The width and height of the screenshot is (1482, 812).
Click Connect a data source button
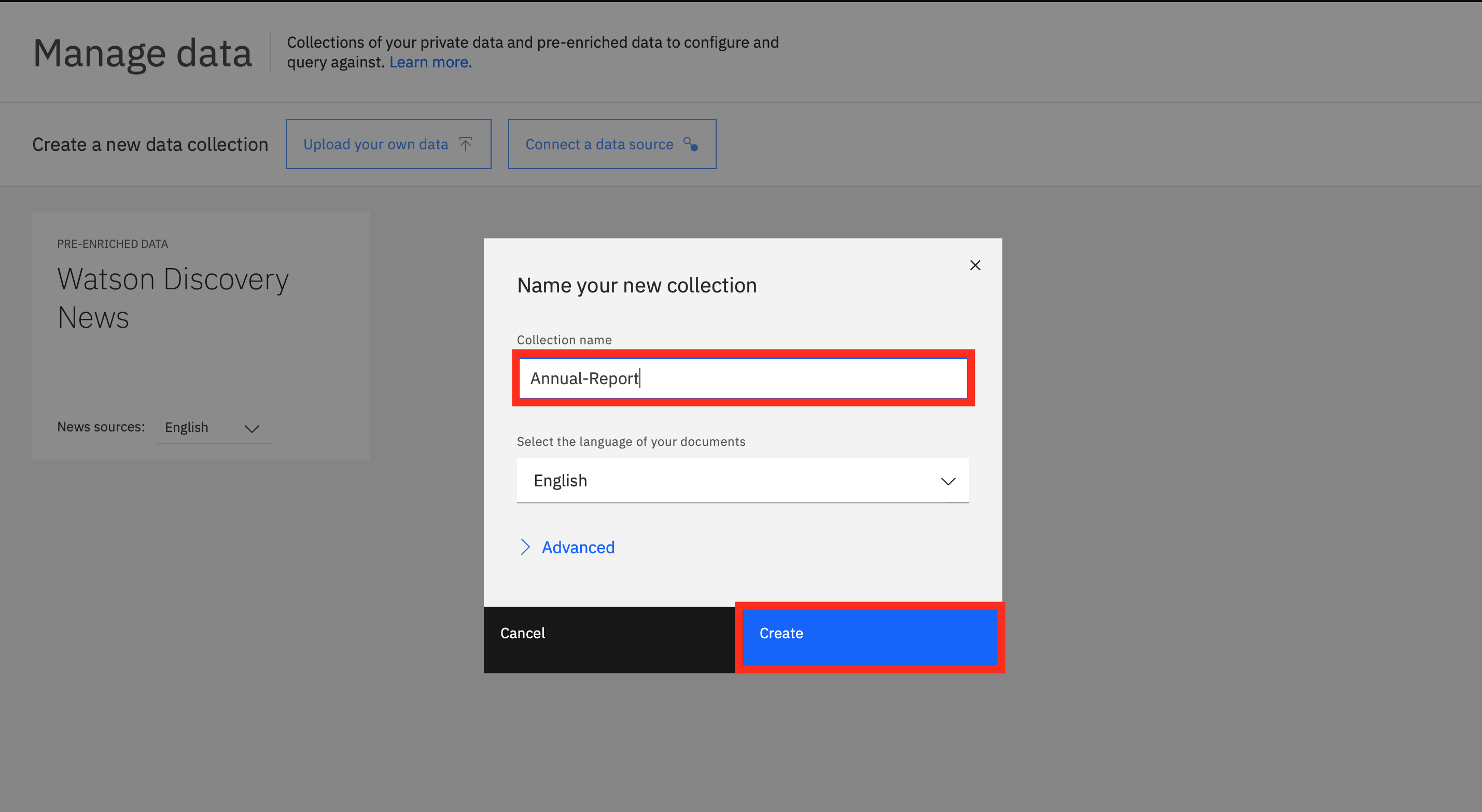coord(611,145)
